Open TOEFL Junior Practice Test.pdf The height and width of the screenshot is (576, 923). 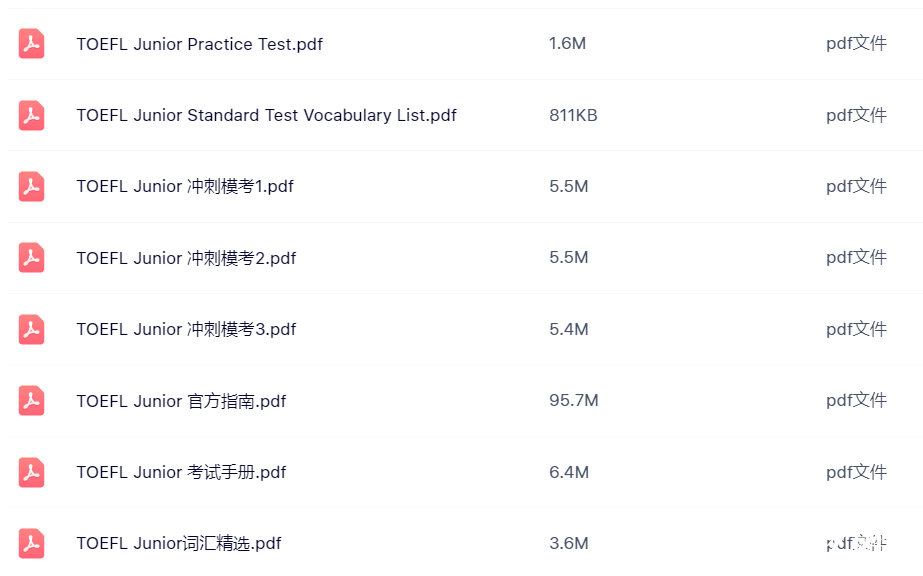click(x=200, y=44)
